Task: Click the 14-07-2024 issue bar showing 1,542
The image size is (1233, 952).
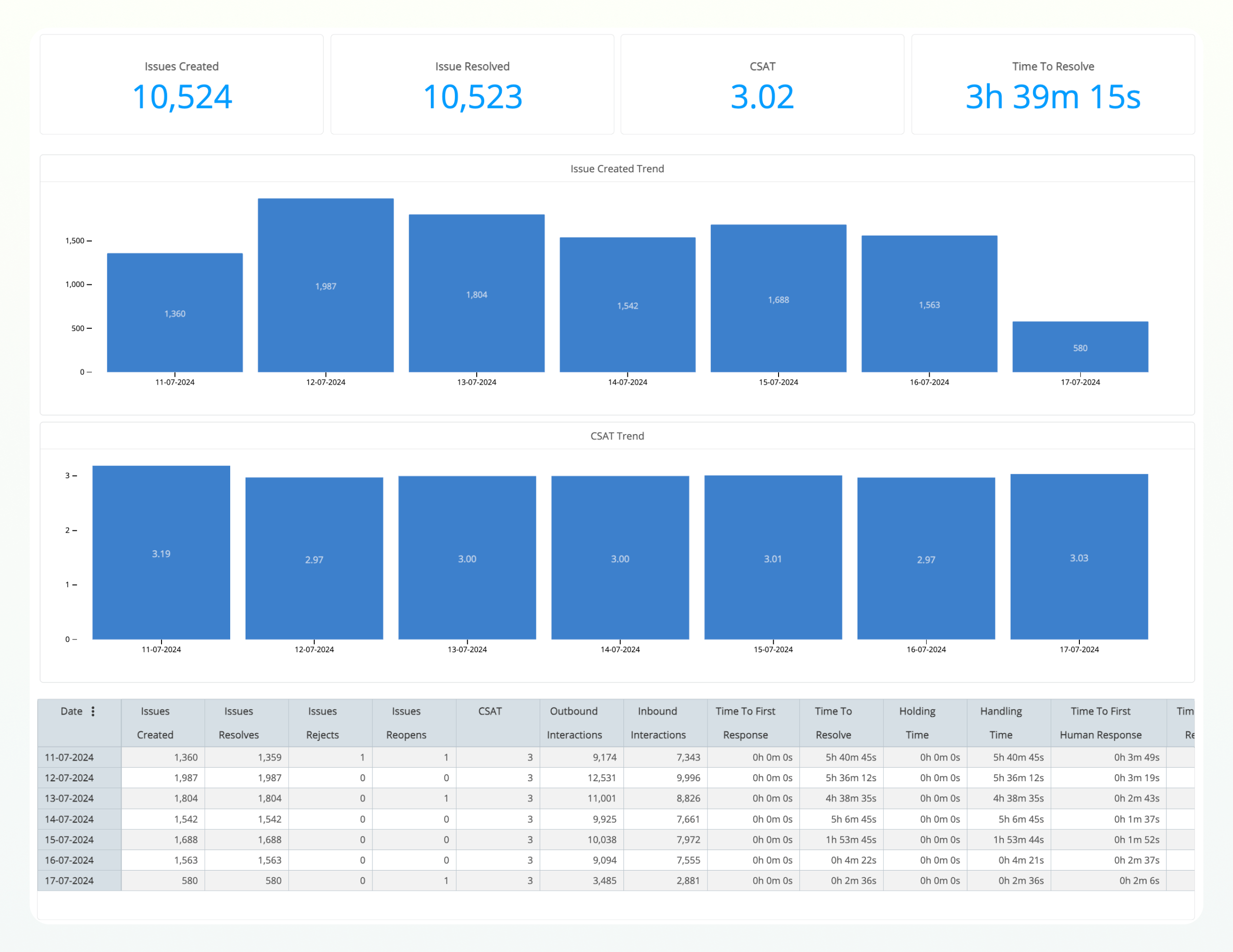Action: coord(627,305)
